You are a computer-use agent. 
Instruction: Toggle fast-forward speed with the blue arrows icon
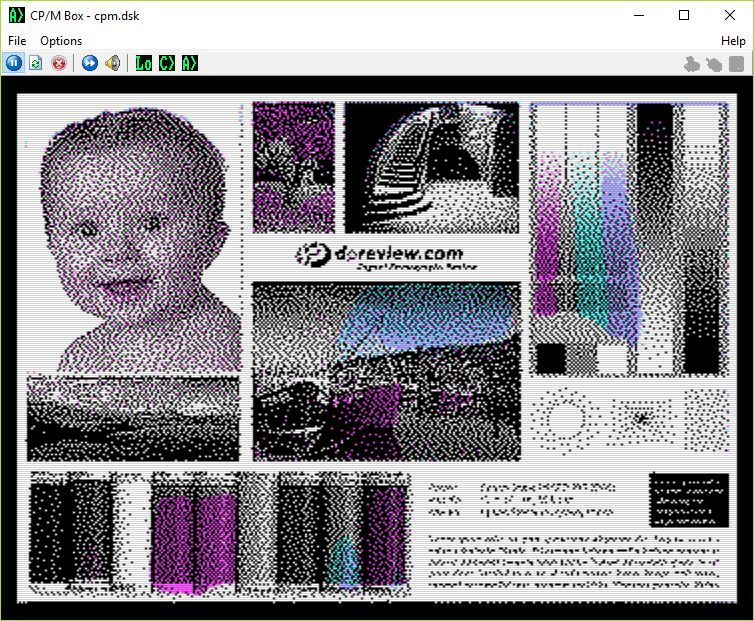[x=90, y=63]
